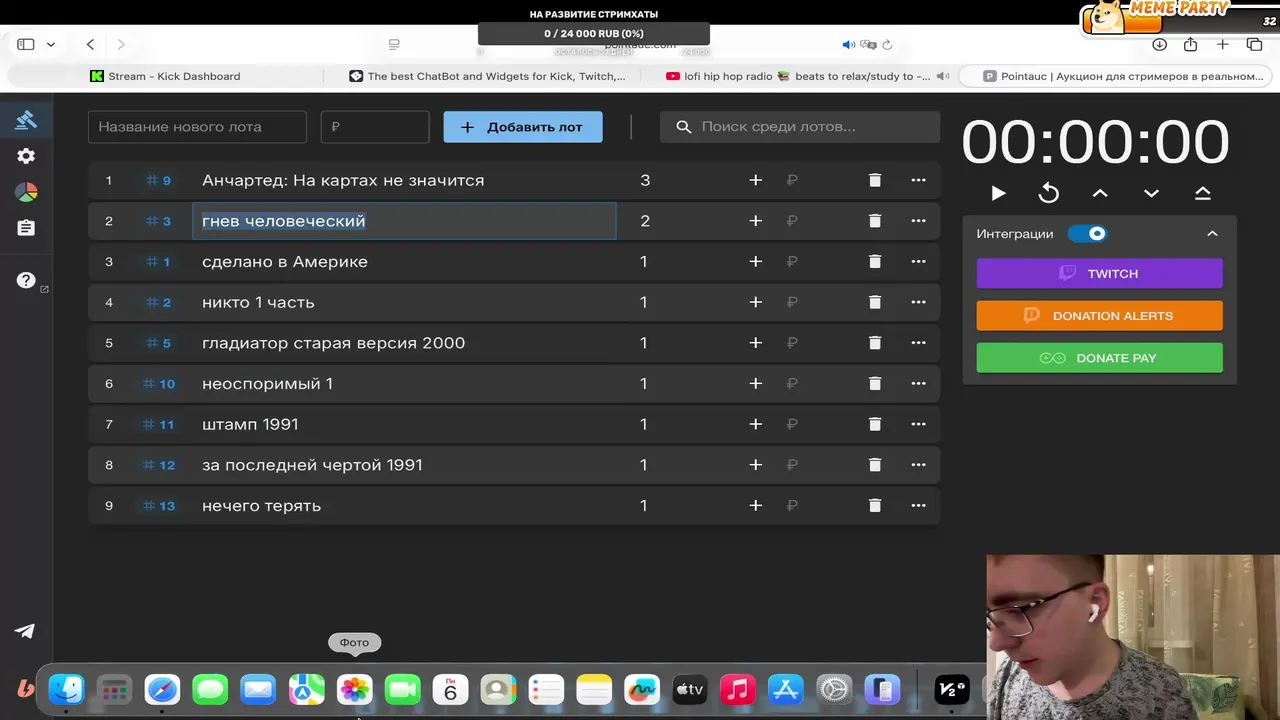
Task: Reset the timer with the circular arrow
Action: 1049,193
